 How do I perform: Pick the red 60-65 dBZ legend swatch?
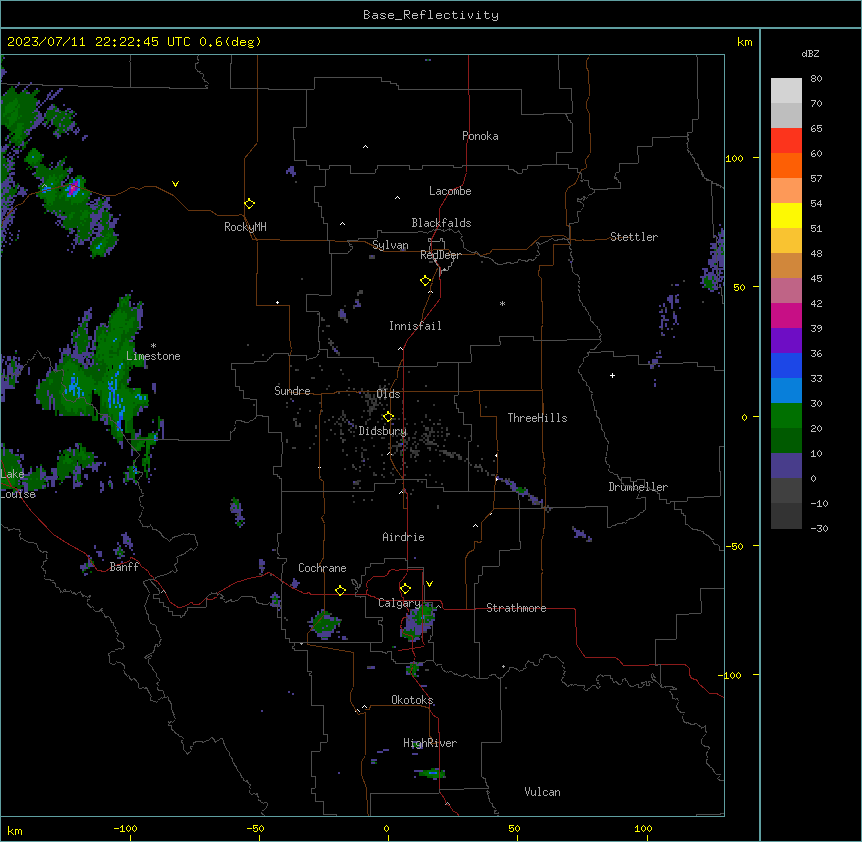pyautogui.click(x=786, y=141)
